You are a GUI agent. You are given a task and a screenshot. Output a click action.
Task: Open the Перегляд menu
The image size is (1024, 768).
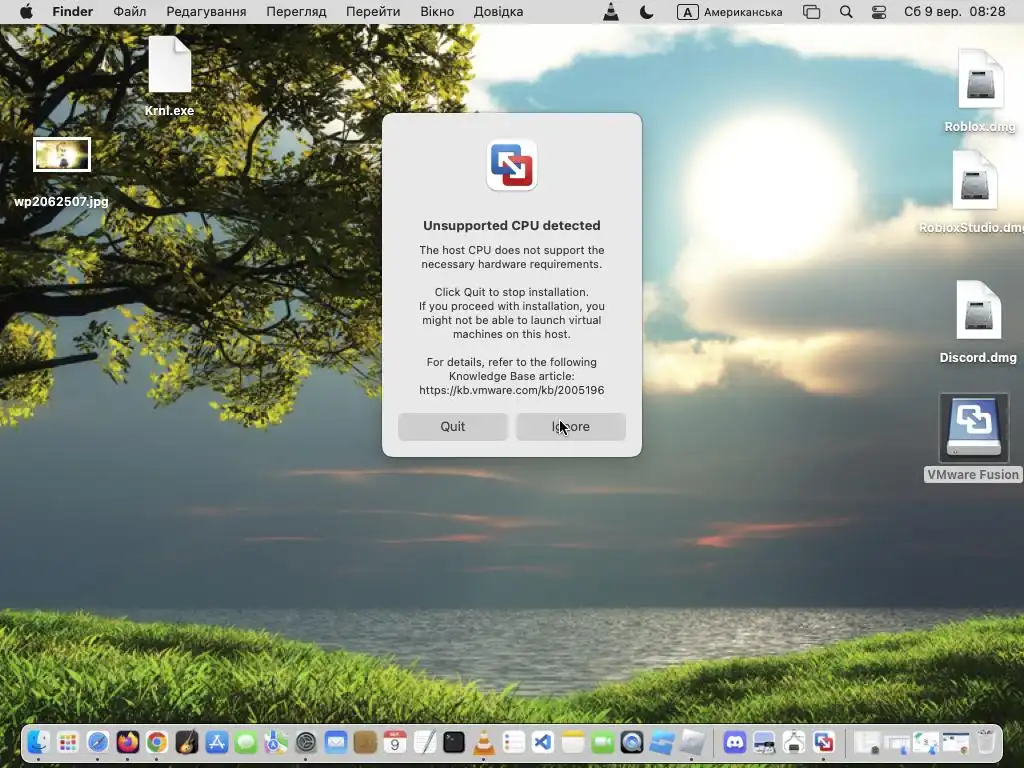coord(296,12)
